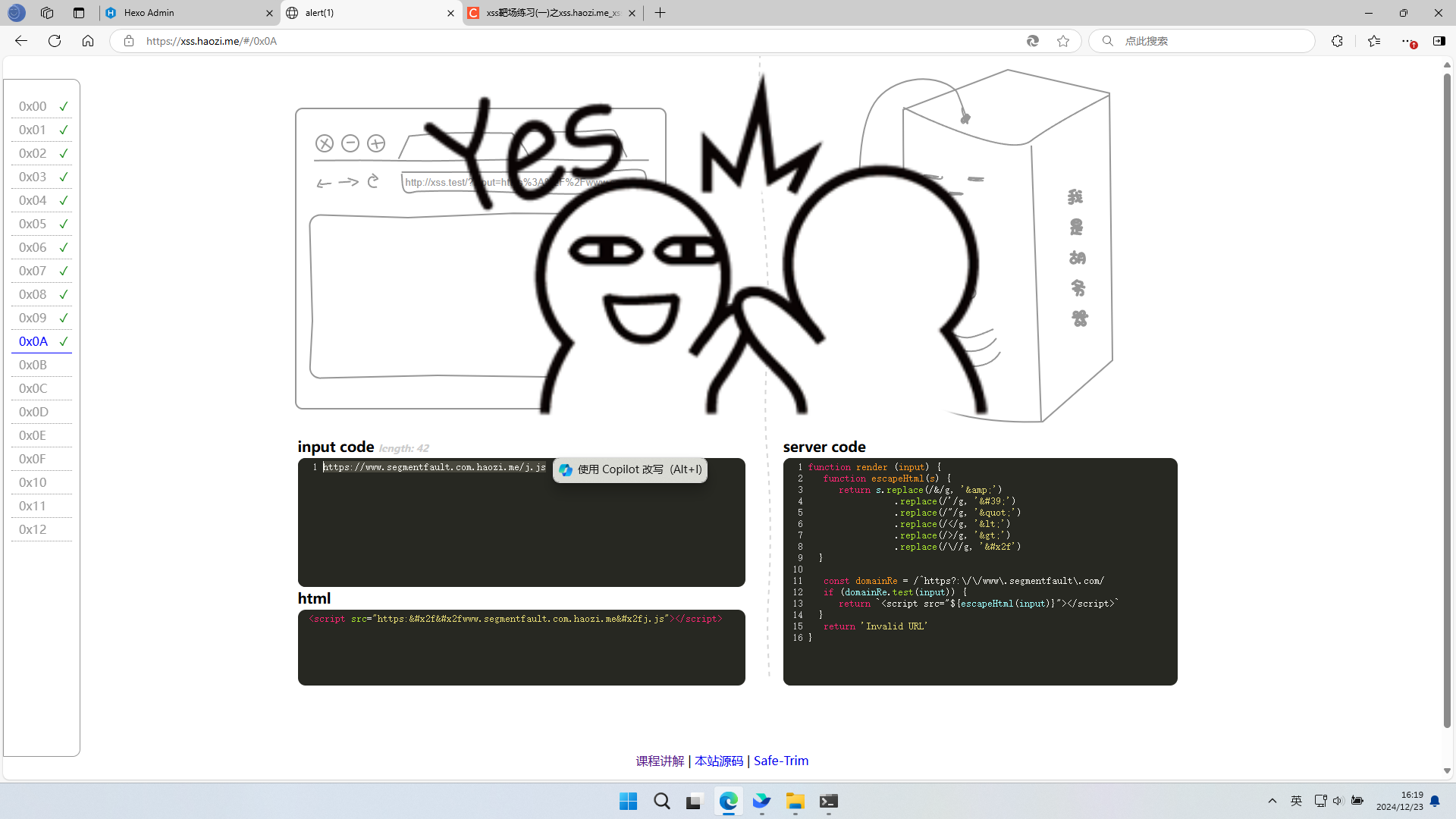
Task: Close the xss靶场练习 tab
Action: [632, 13]
